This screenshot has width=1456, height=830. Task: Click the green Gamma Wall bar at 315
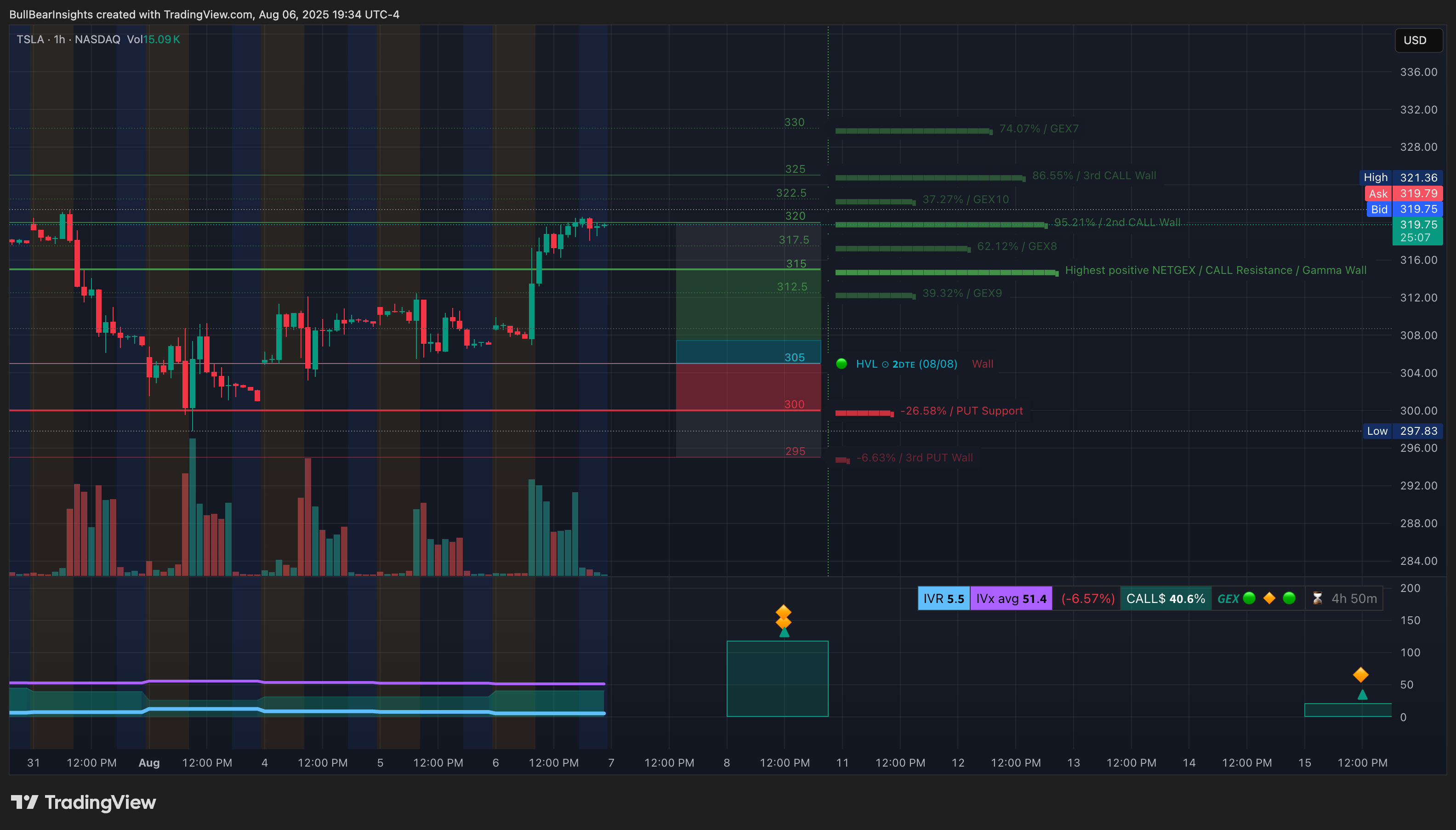coord(946,273)
